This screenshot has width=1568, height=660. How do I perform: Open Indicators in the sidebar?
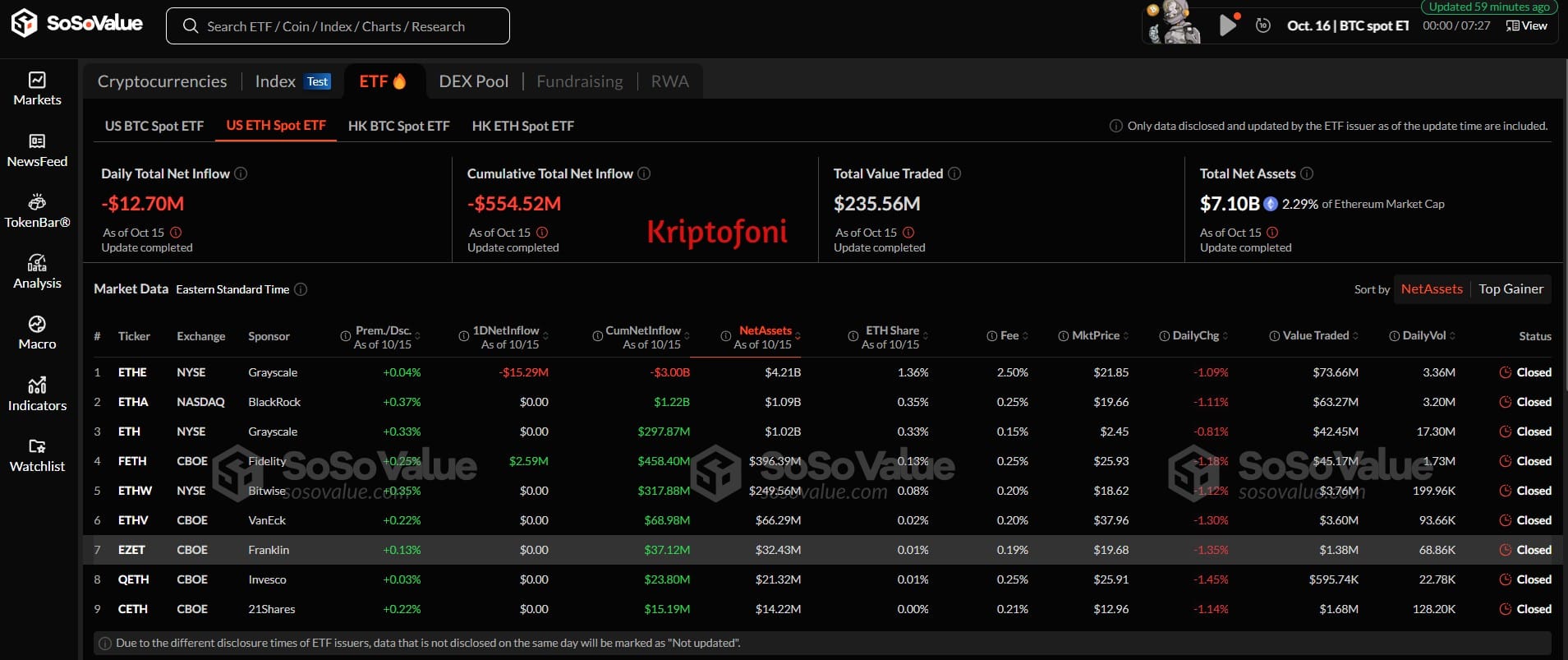37,395
